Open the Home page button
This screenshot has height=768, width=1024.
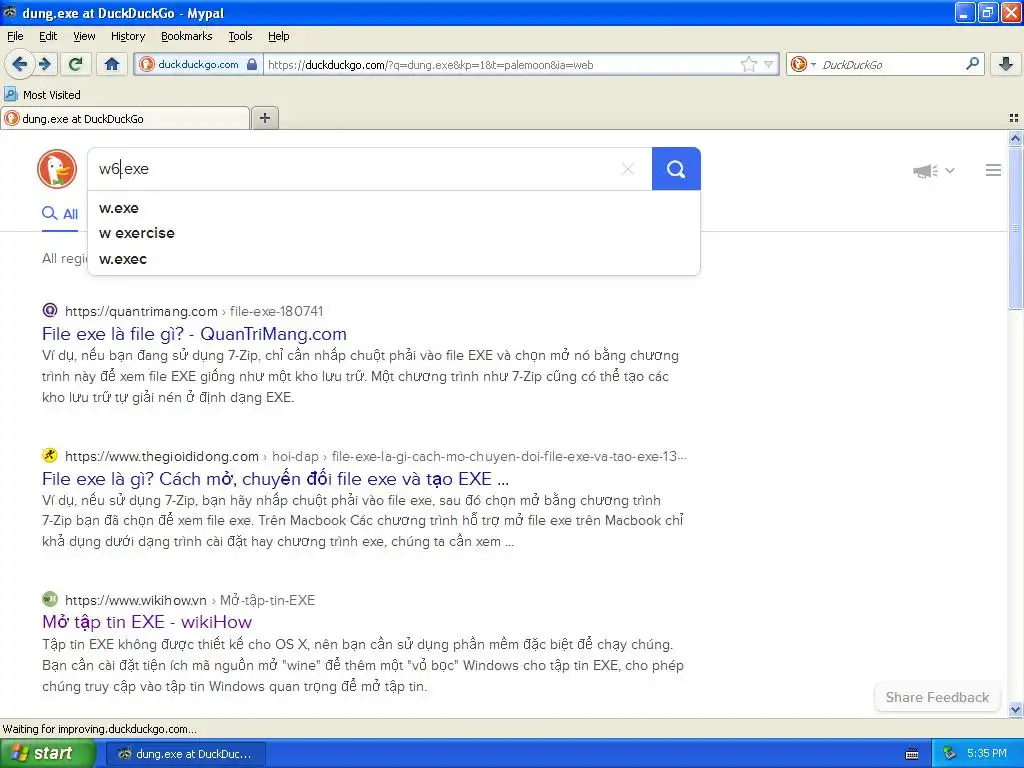coord(112,64)
